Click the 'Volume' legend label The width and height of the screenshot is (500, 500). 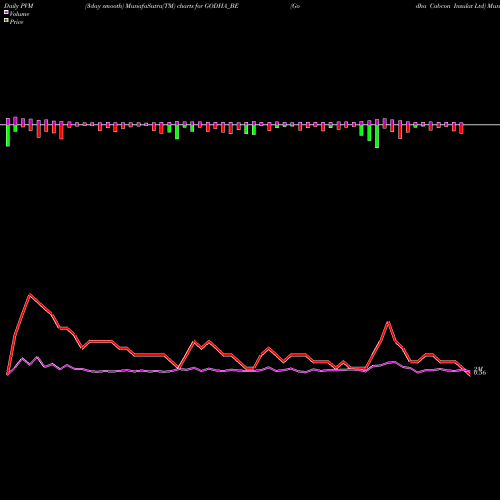point(19,14)
